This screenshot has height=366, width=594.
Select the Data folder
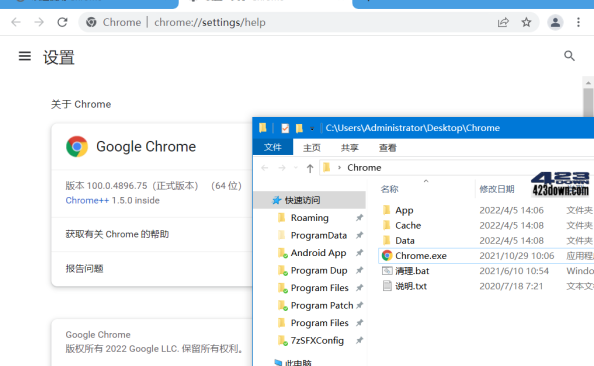[x=405, y=241]
